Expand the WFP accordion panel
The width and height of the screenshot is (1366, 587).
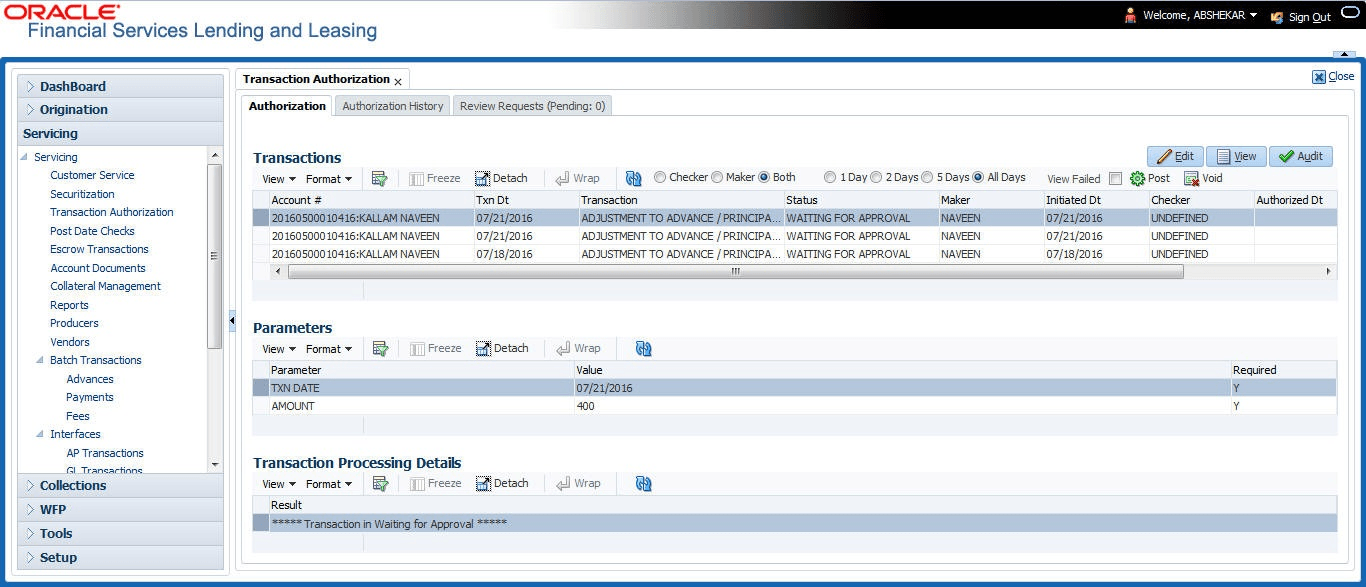click(x=120, y=510)
